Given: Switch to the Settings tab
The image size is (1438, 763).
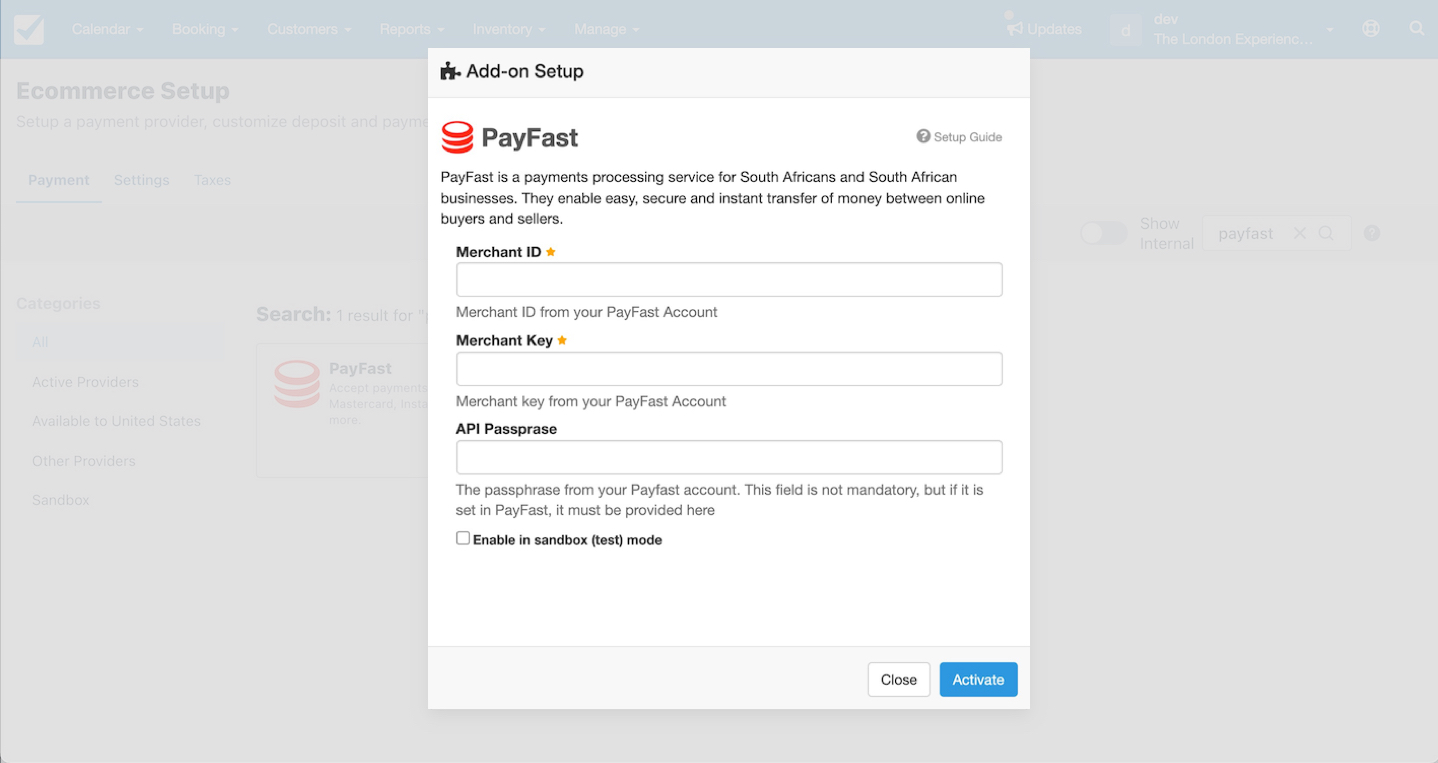Looking at the screenshot, I should pos(142,180).
